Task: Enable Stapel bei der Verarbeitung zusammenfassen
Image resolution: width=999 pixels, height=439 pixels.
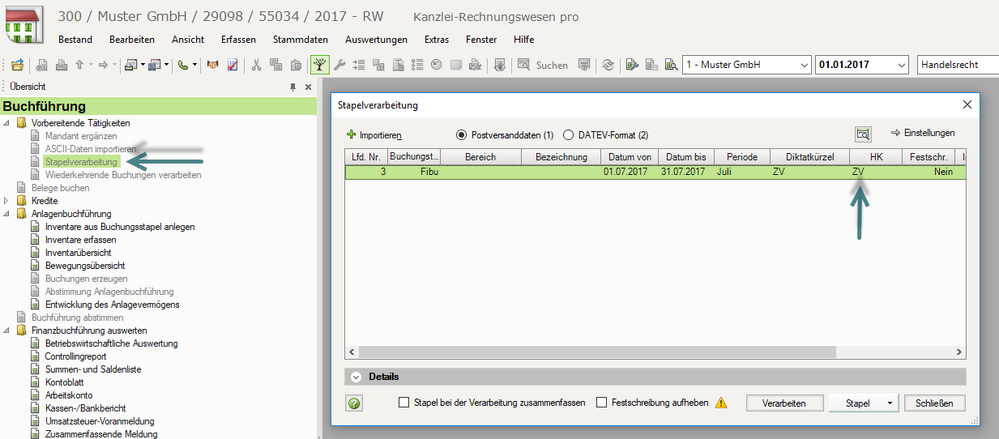Action: point(404,403)
